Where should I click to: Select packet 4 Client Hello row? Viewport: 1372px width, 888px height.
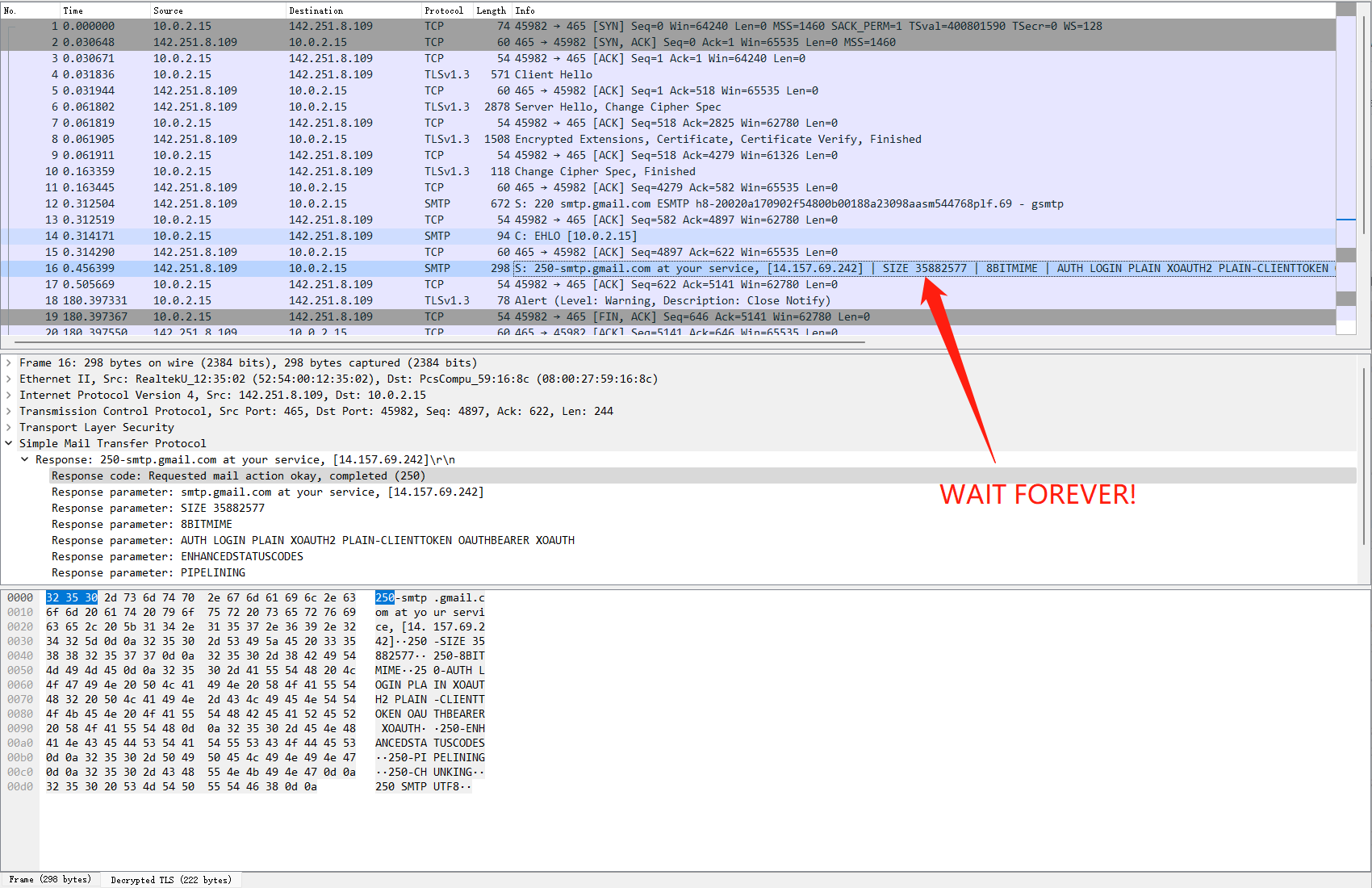(x=668, y=75)
